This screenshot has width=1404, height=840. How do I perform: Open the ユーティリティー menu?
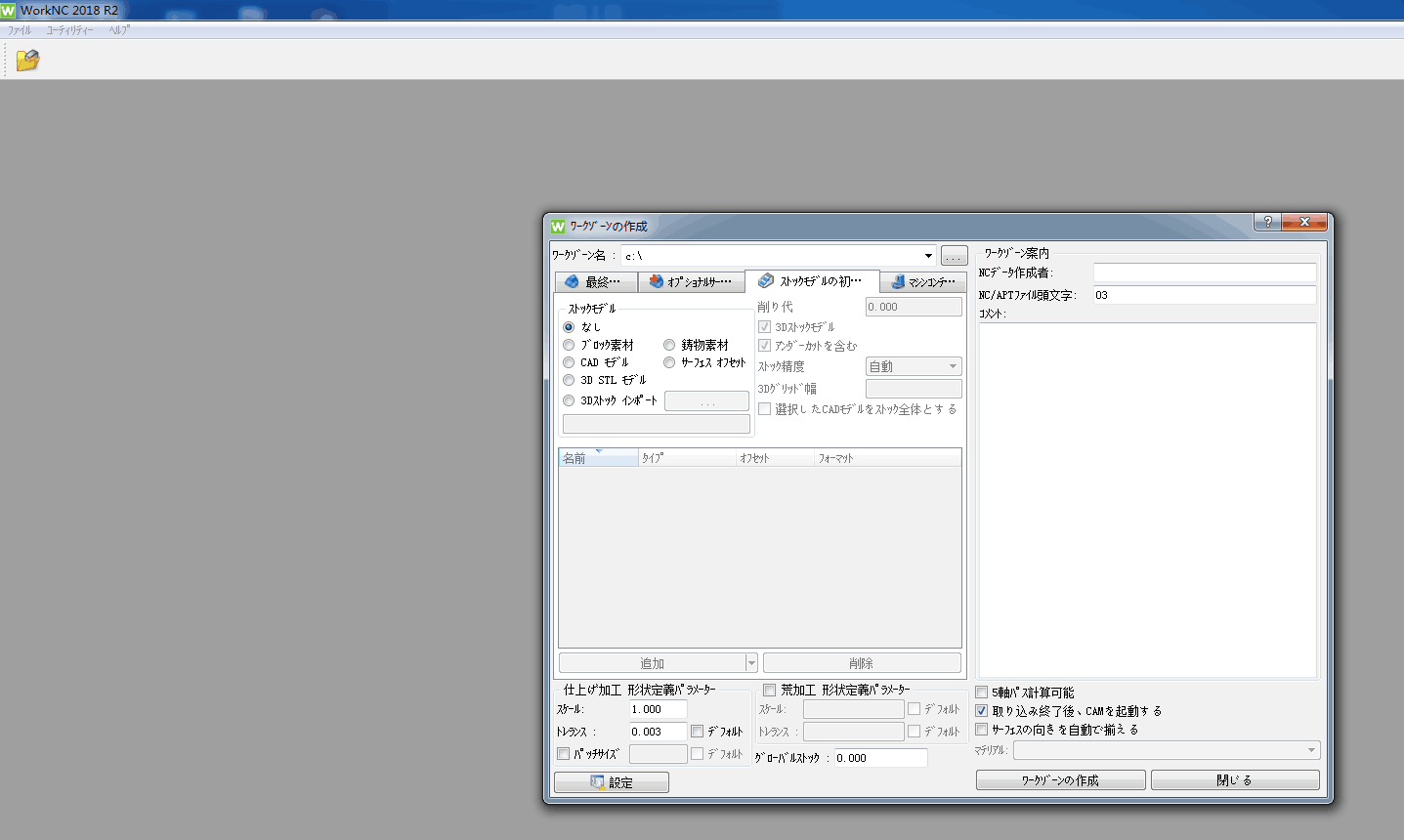(x=69, y=30)
